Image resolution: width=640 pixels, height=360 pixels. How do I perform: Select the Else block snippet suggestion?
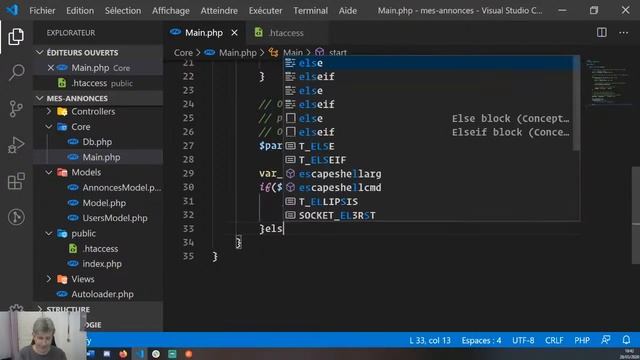[x=429, y=118]
